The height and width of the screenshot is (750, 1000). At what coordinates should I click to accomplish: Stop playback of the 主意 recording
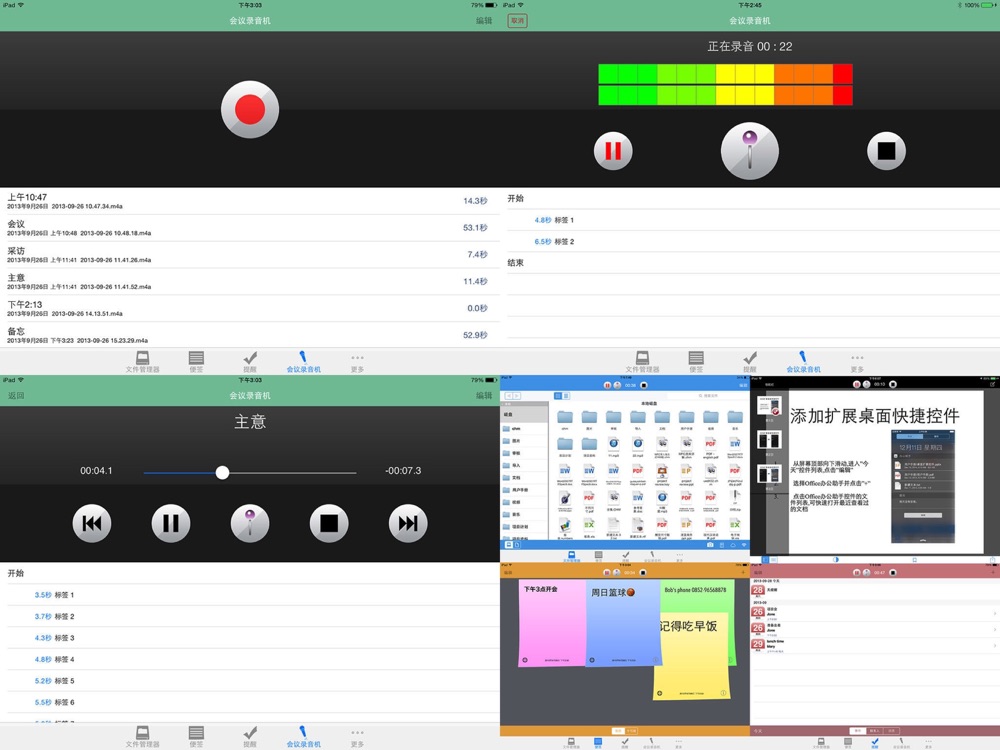pos(328,522)
